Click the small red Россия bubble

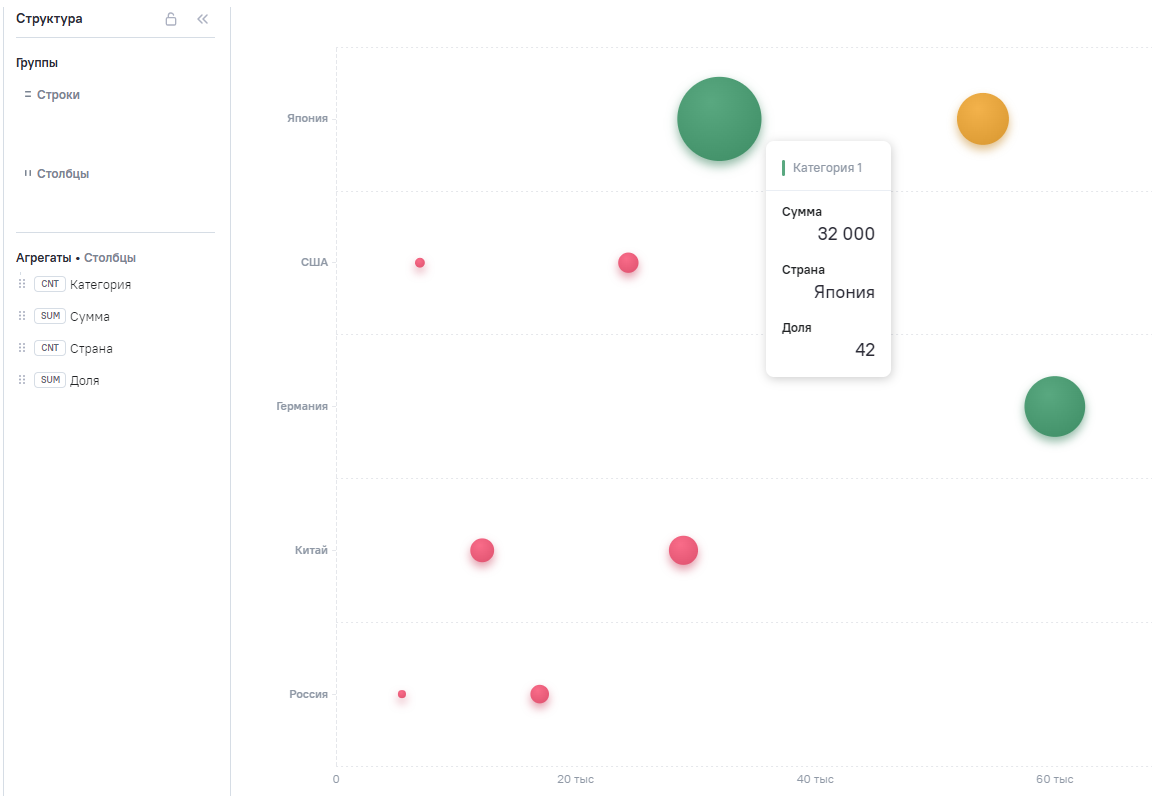click(402, 694)
